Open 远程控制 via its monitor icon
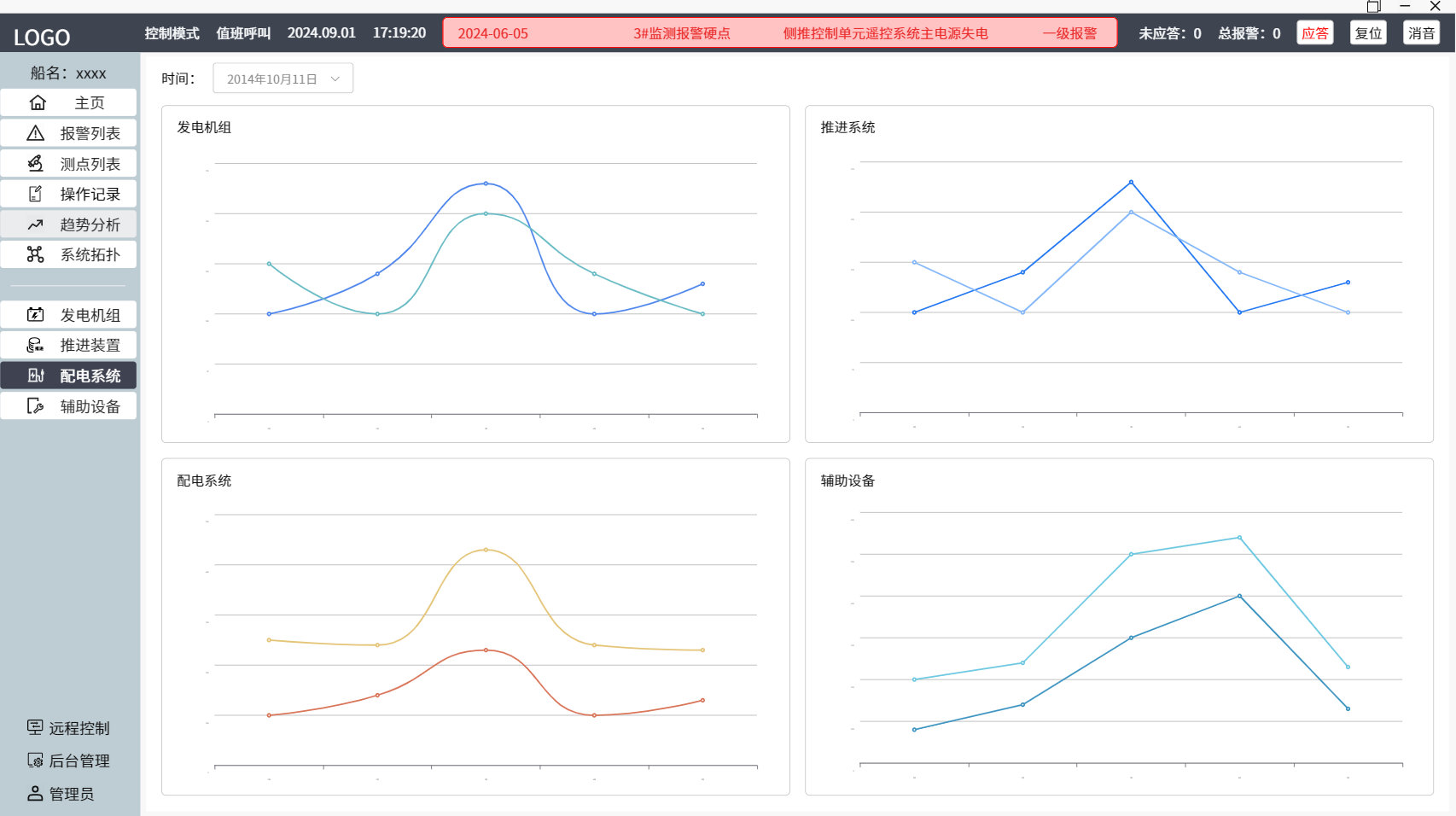Image resolution: width=1456 pixels, height=816 pixels. (x=35, y=727)
